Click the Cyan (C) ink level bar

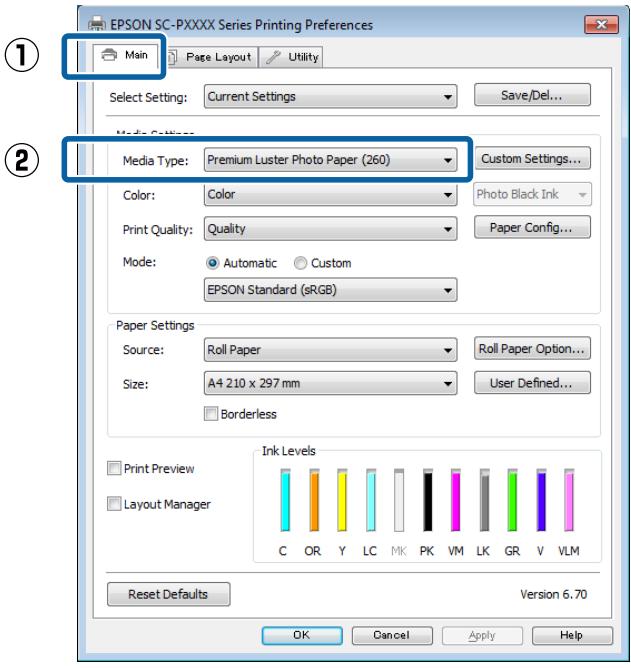coord(285,500)
